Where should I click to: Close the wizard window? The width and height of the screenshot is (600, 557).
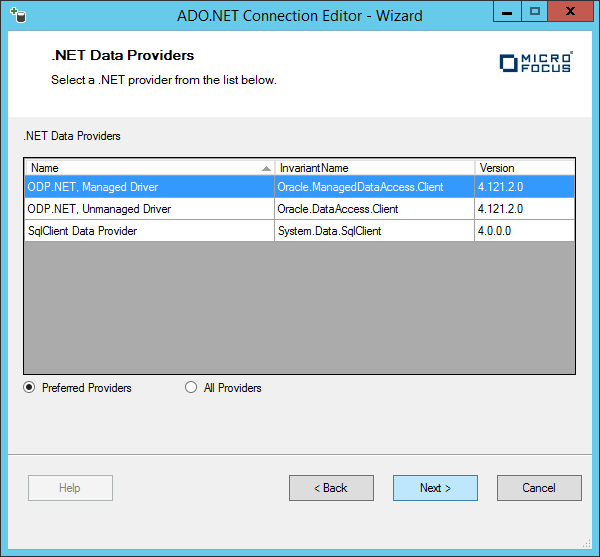[x=571, y=11]
